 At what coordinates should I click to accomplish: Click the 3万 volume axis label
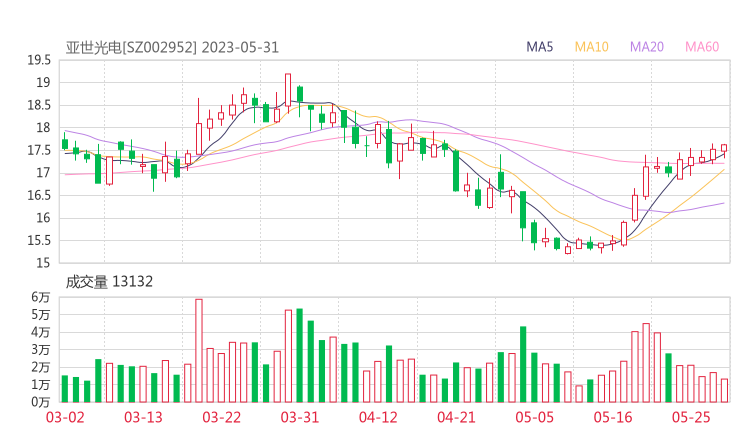[41, 350]
